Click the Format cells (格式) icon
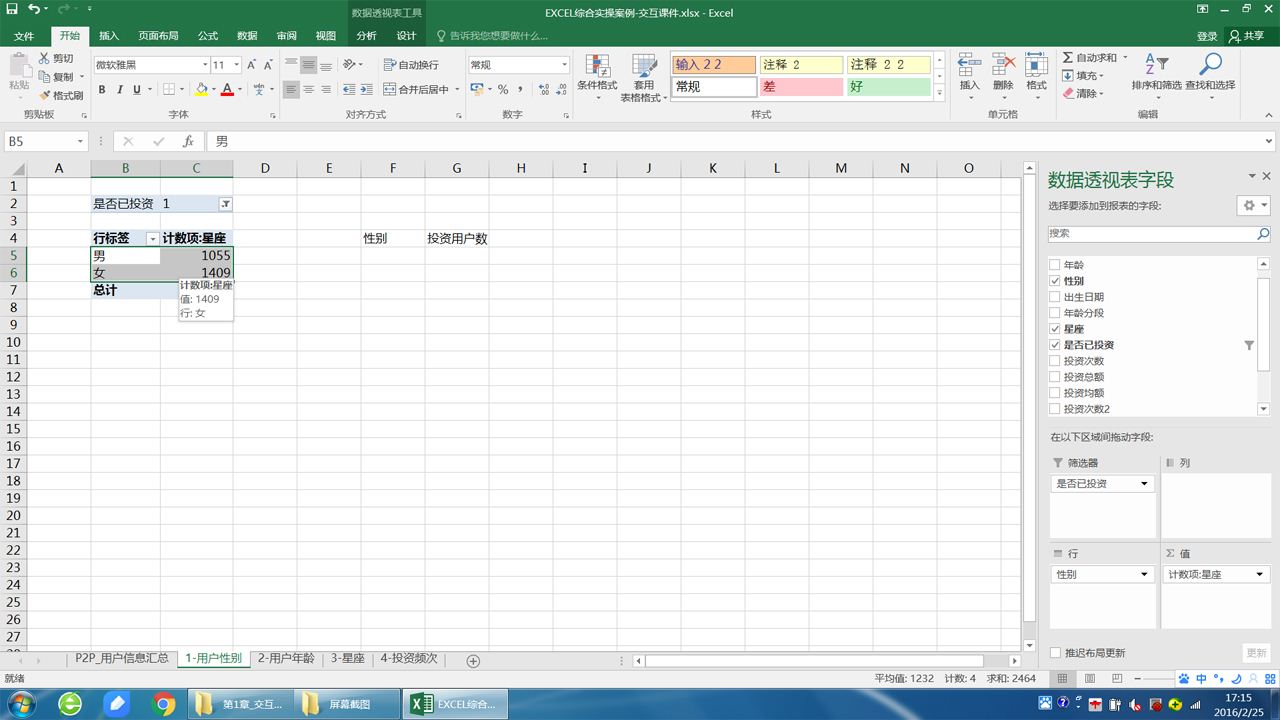This screenshot has height=720, width=1280. pos(1036,66)
